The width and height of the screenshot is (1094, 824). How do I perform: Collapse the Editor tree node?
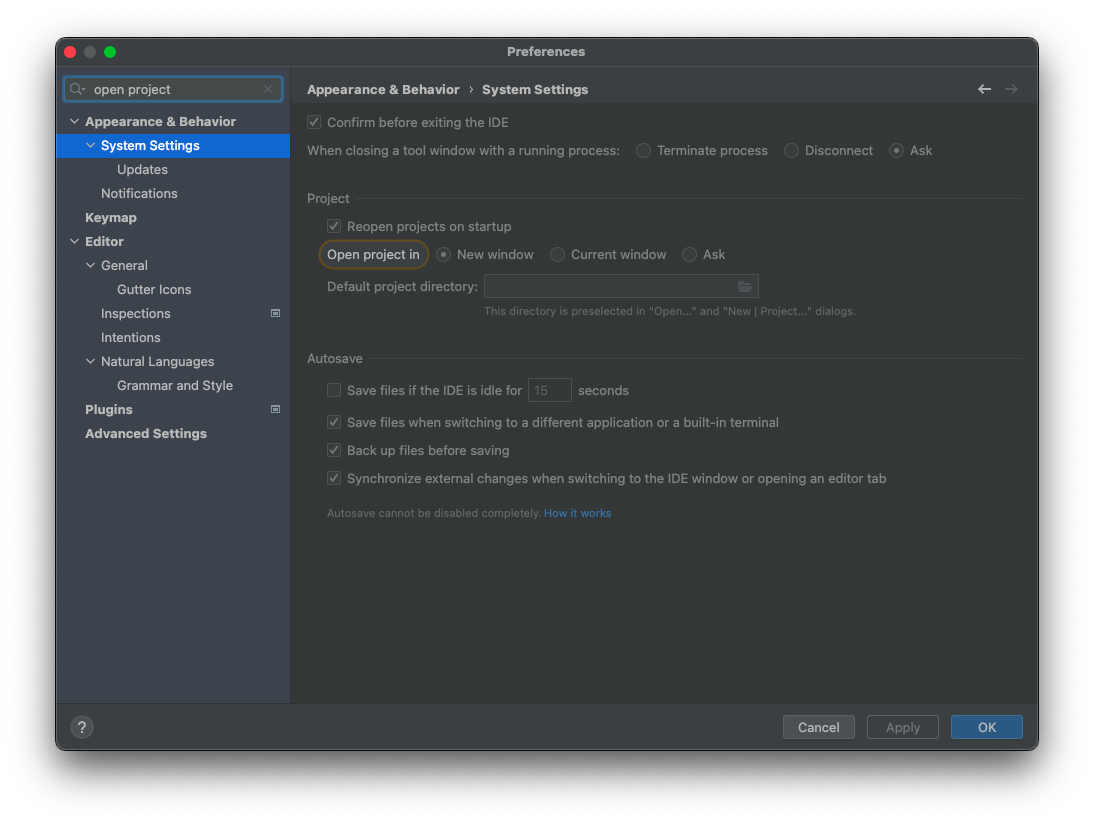[75, 241]
